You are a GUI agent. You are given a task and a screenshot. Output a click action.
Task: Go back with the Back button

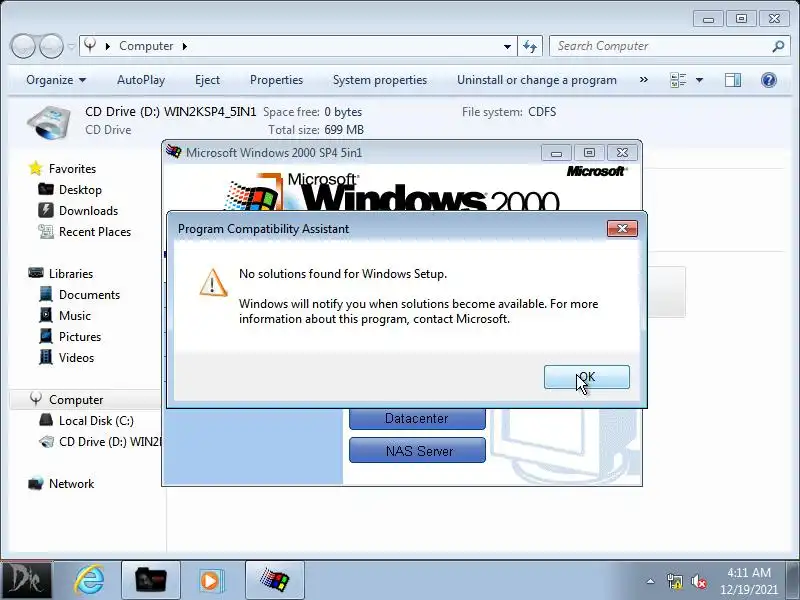pos(23,46)
